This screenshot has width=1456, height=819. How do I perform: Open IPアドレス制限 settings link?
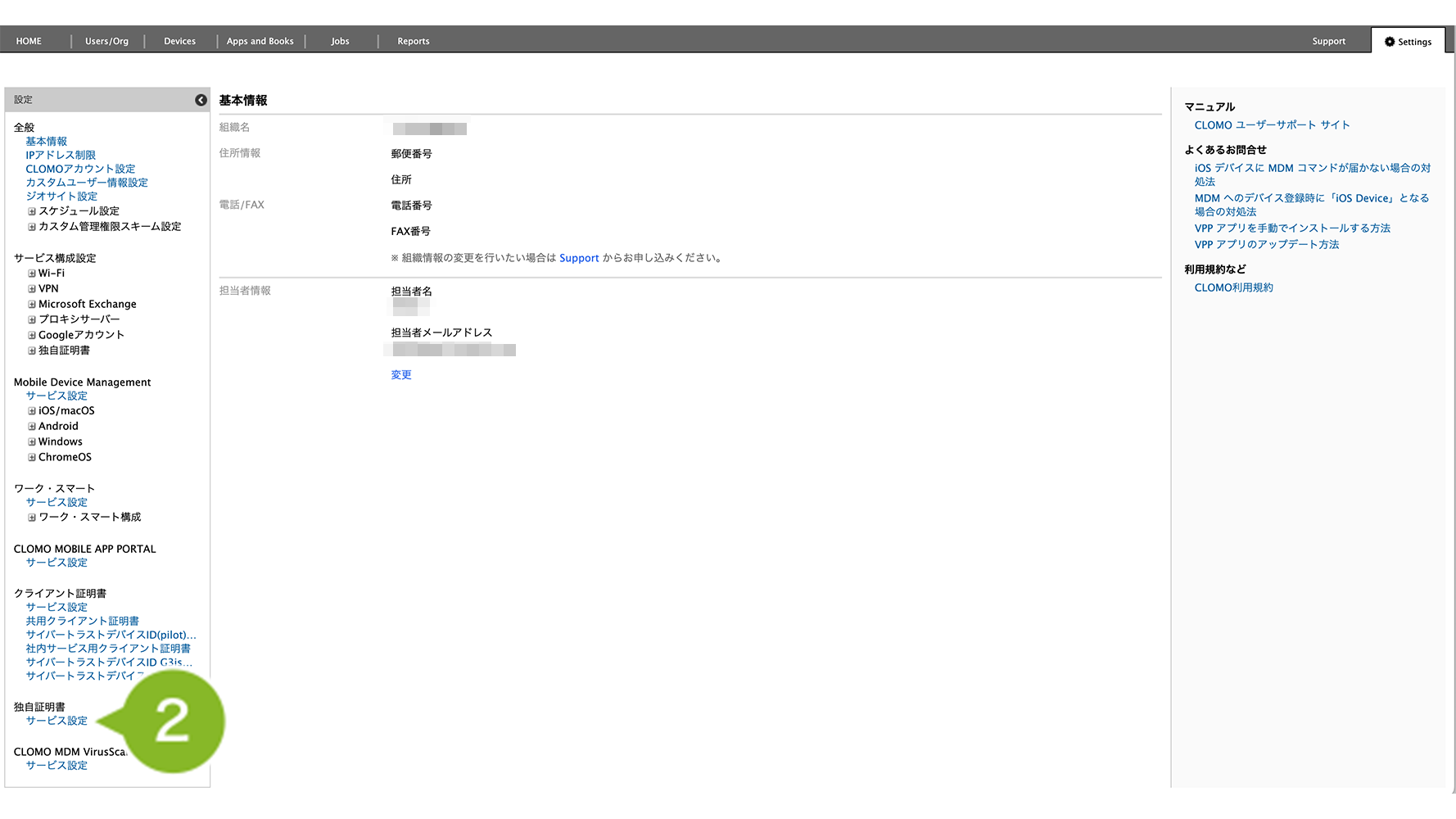point(61,156)
